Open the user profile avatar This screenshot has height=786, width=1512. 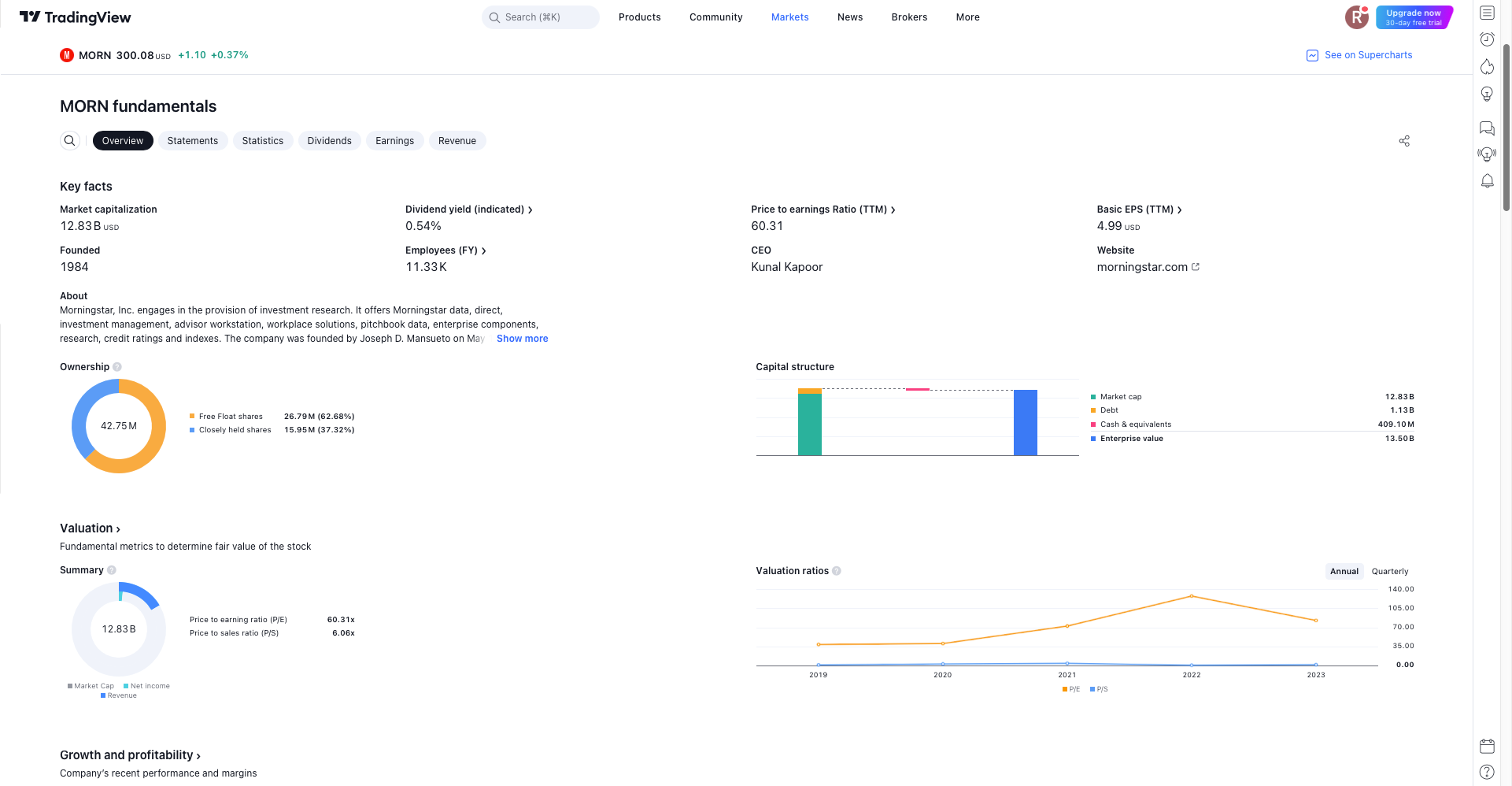(x=1357, y=17)
